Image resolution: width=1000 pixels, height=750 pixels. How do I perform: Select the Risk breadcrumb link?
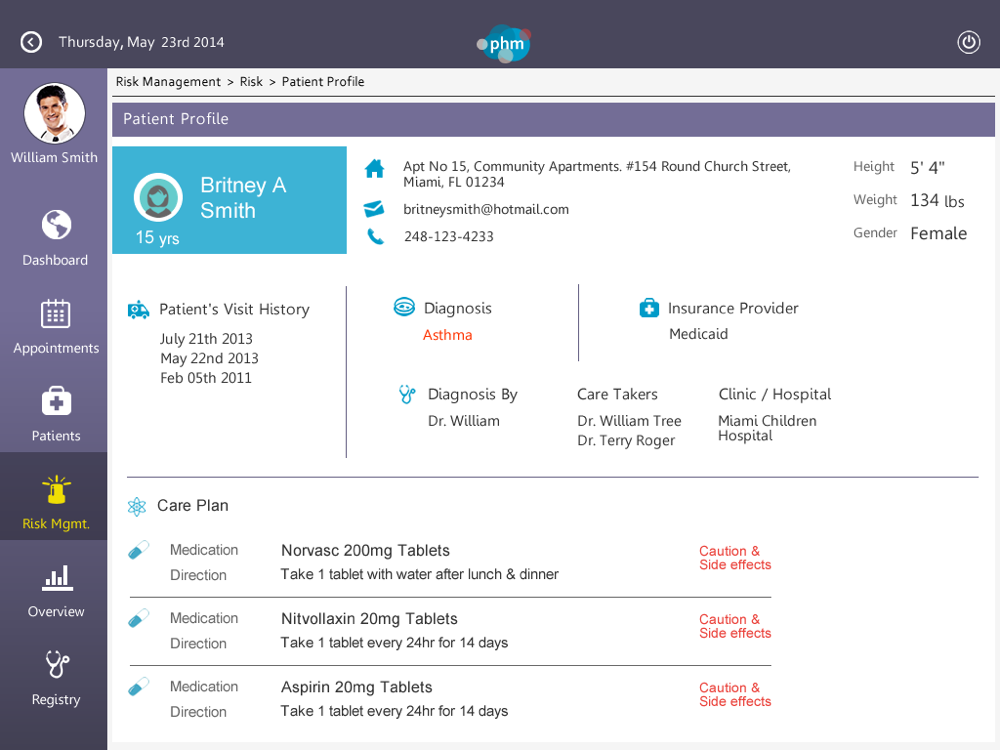(x=251, y=82)
